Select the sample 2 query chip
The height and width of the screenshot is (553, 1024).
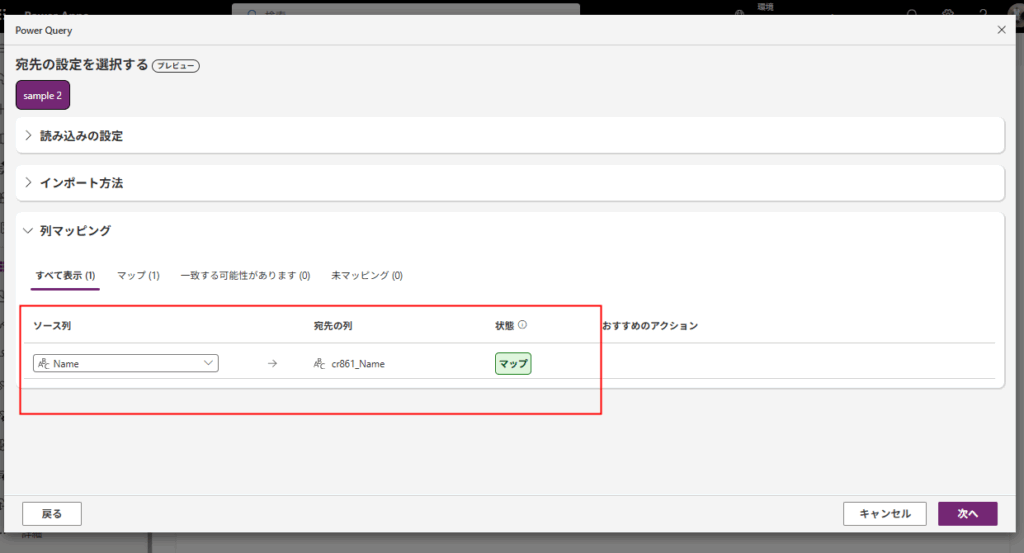43,96
